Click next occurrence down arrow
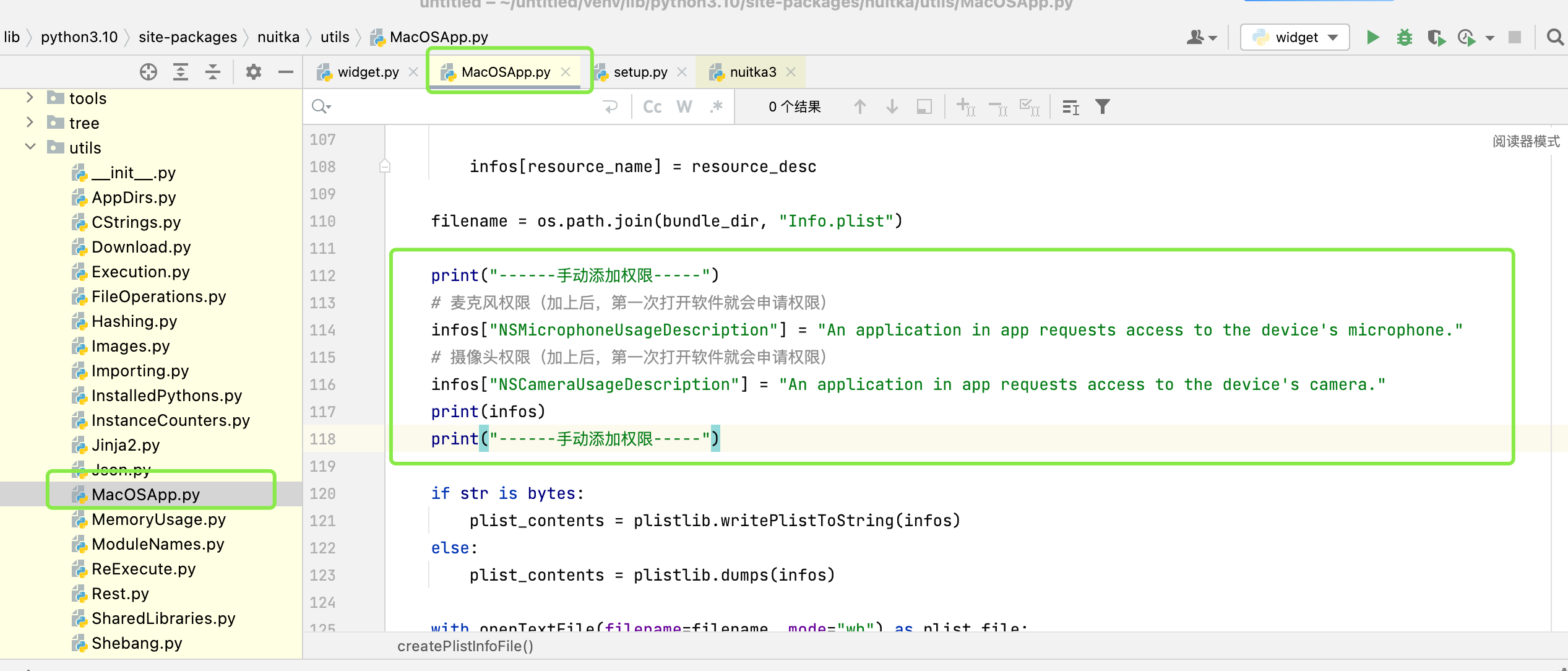 892,106
